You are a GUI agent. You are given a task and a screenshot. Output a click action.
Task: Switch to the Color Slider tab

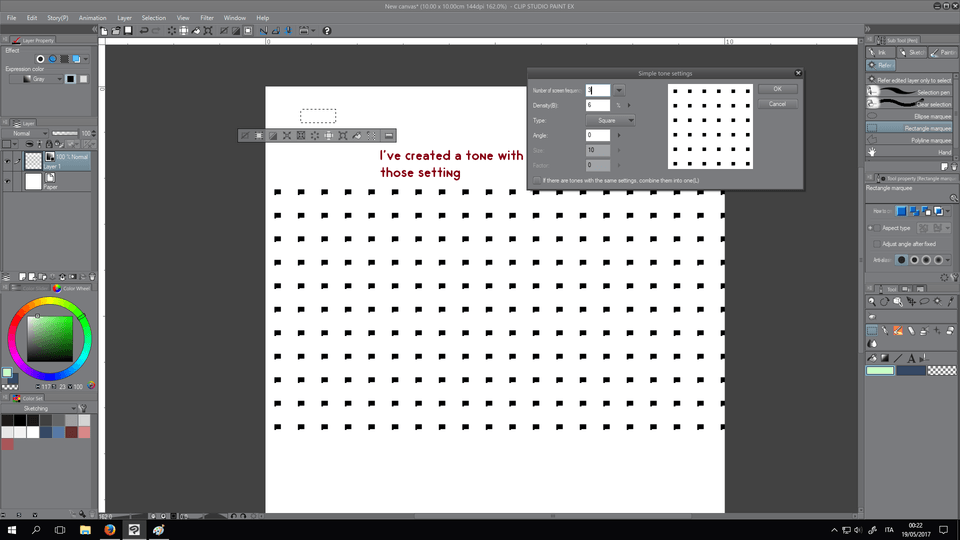32,288
